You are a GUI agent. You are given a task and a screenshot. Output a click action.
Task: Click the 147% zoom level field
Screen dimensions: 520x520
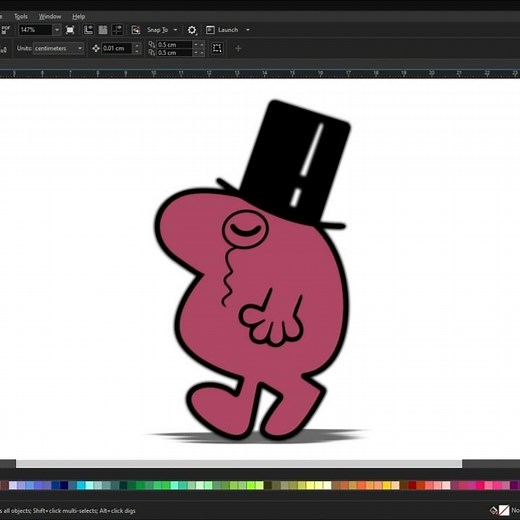(35, 30)
